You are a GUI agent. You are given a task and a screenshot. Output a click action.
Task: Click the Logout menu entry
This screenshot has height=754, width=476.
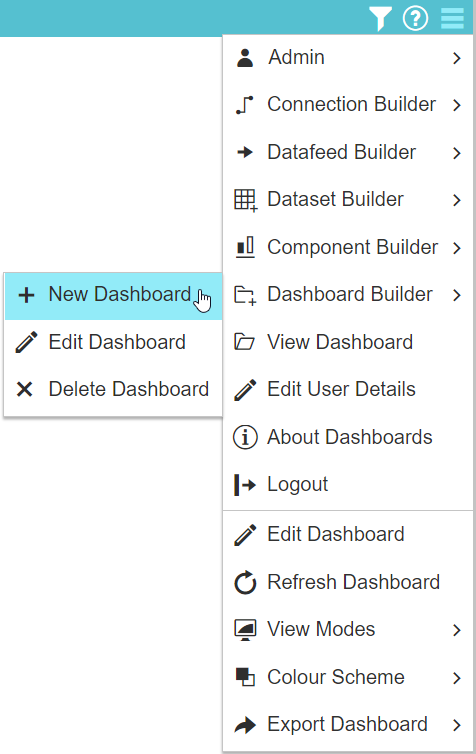pos(348,485)
